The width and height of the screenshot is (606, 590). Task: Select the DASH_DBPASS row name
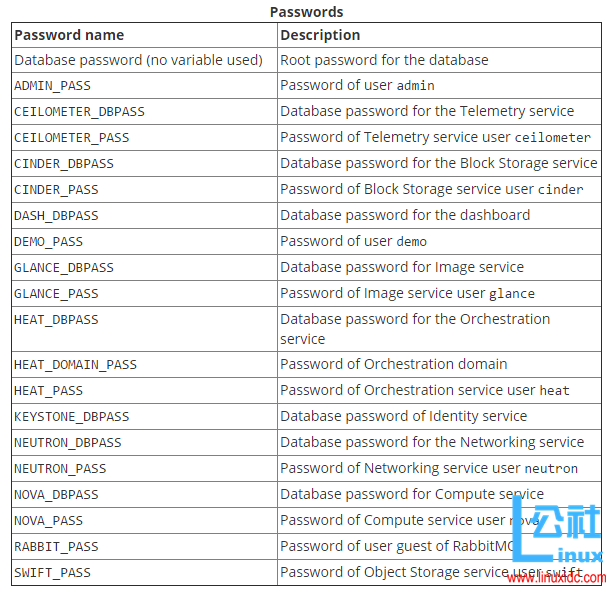(56, 216)
